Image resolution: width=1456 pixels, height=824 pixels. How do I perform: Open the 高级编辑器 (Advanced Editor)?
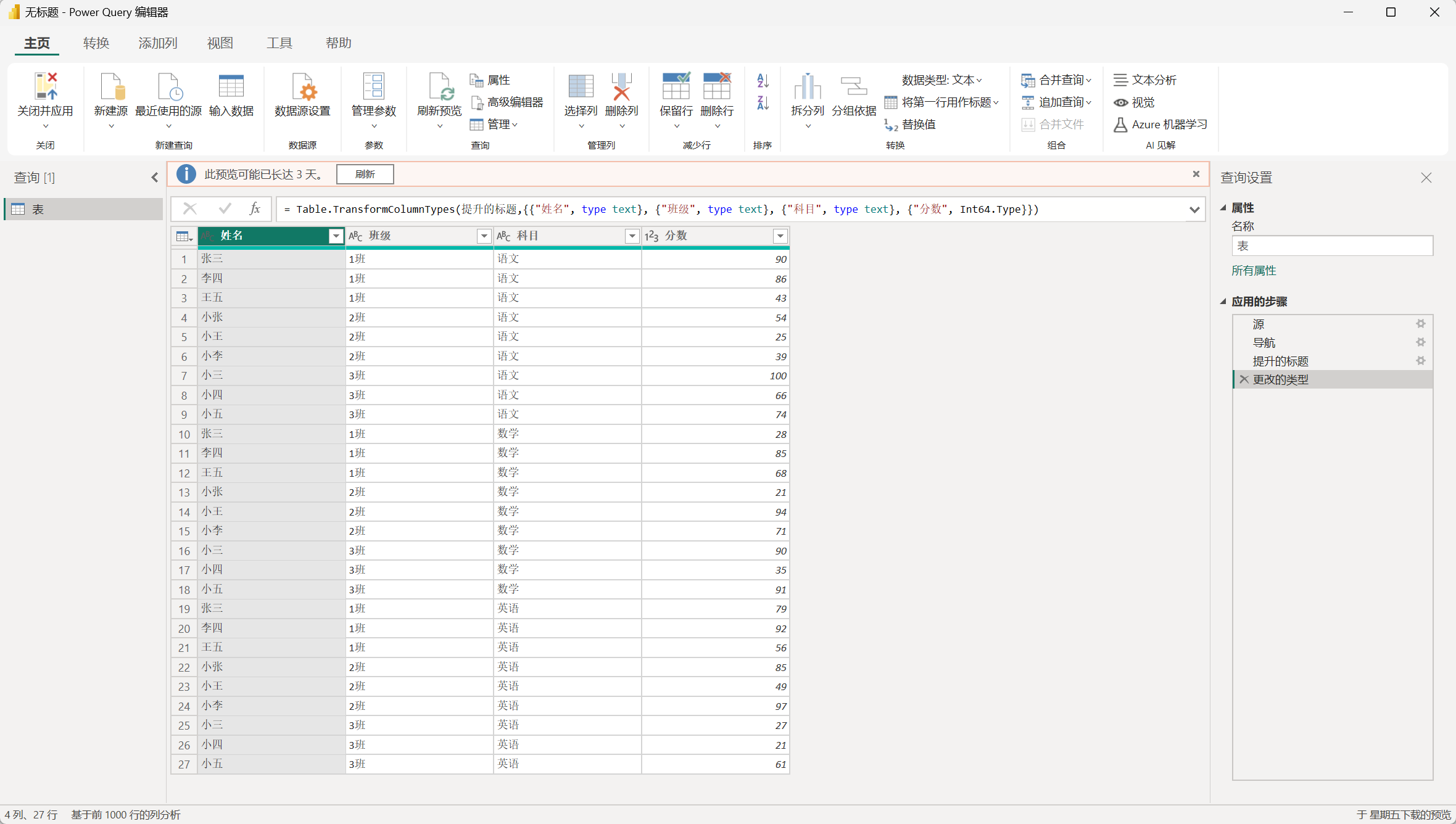[507, 102]
